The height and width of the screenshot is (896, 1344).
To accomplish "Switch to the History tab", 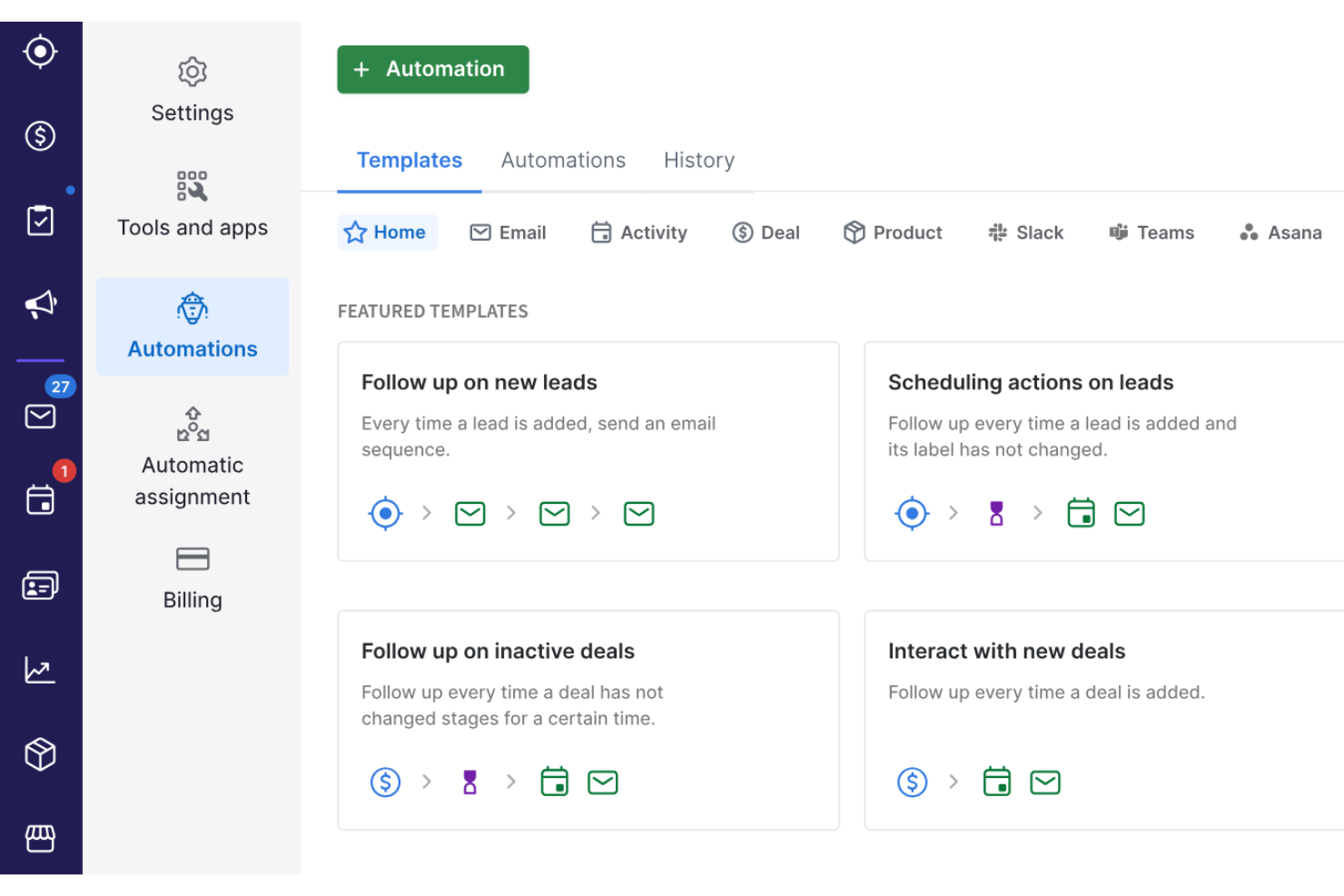I will [699, 161].
